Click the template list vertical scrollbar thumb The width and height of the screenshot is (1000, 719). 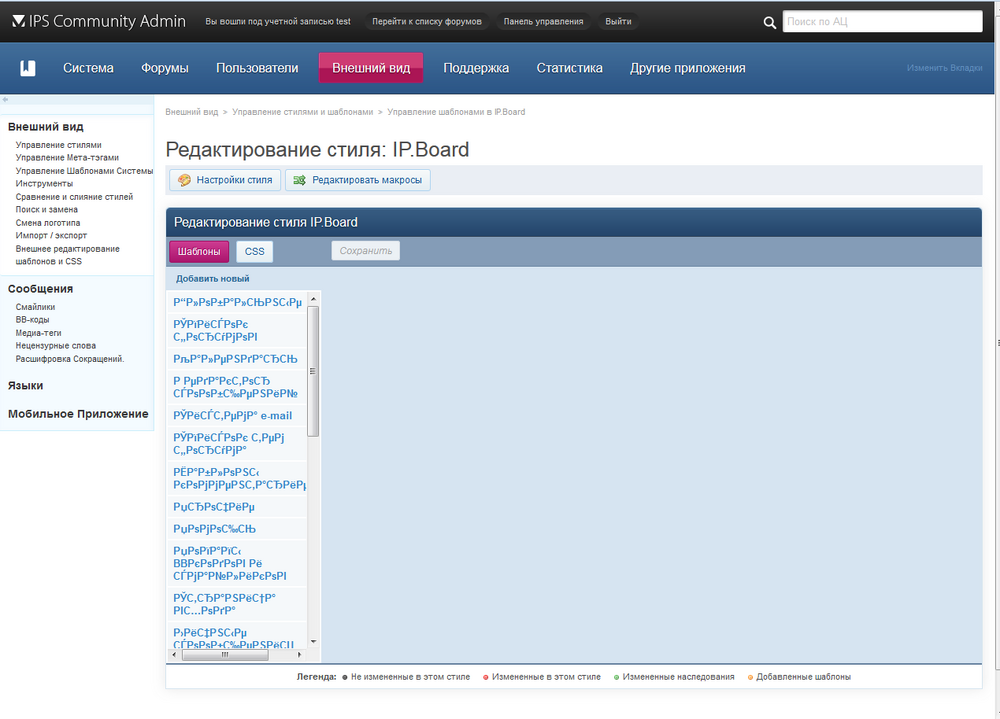point(313,370)
